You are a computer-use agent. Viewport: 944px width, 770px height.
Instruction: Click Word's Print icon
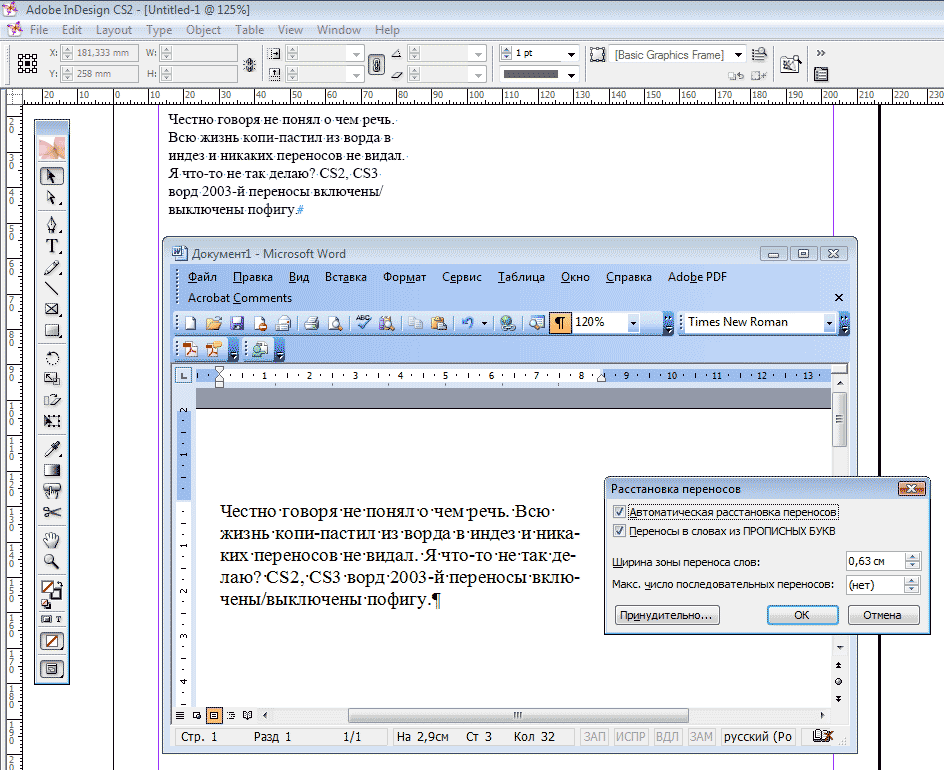pyautogui.click(x=311, y=323)
